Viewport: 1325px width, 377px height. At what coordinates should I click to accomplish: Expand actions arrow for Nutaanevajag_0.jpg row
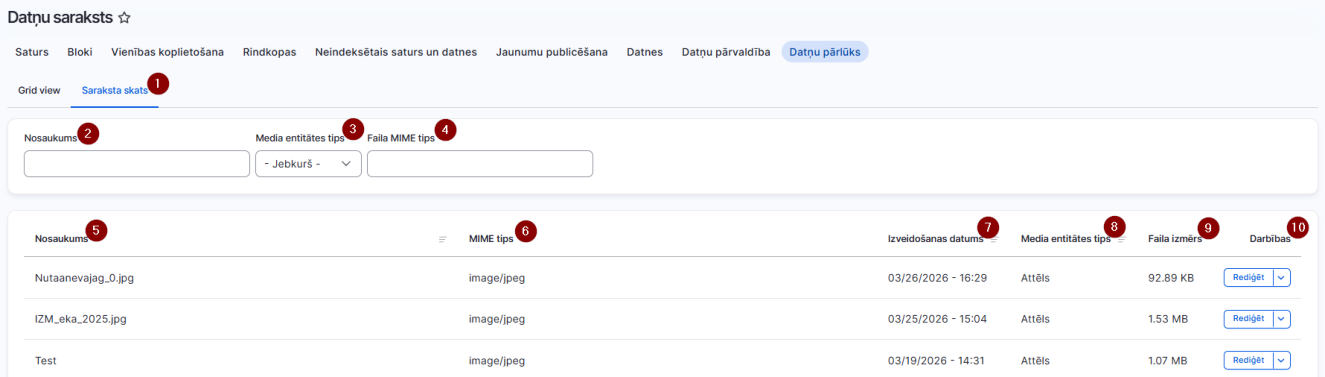click(x=1281, y=278)
